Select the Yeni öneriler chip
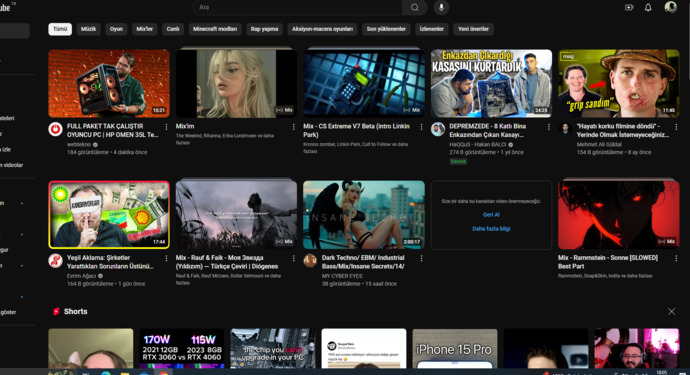 [x=473, y=29]
